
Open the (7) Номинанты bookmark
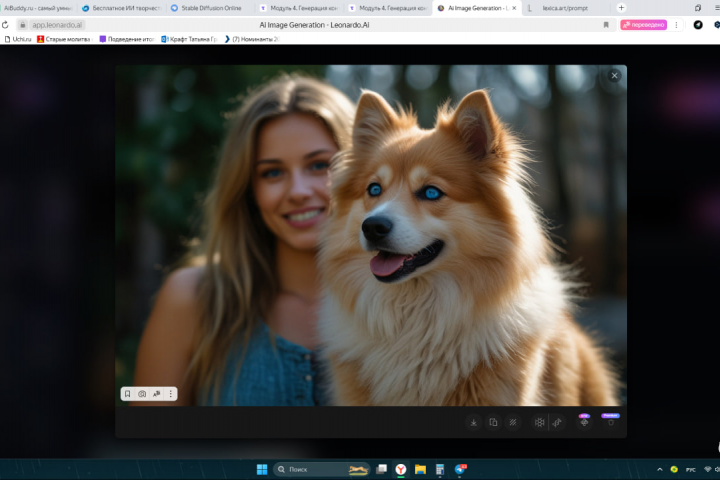[x=251, y=39]
